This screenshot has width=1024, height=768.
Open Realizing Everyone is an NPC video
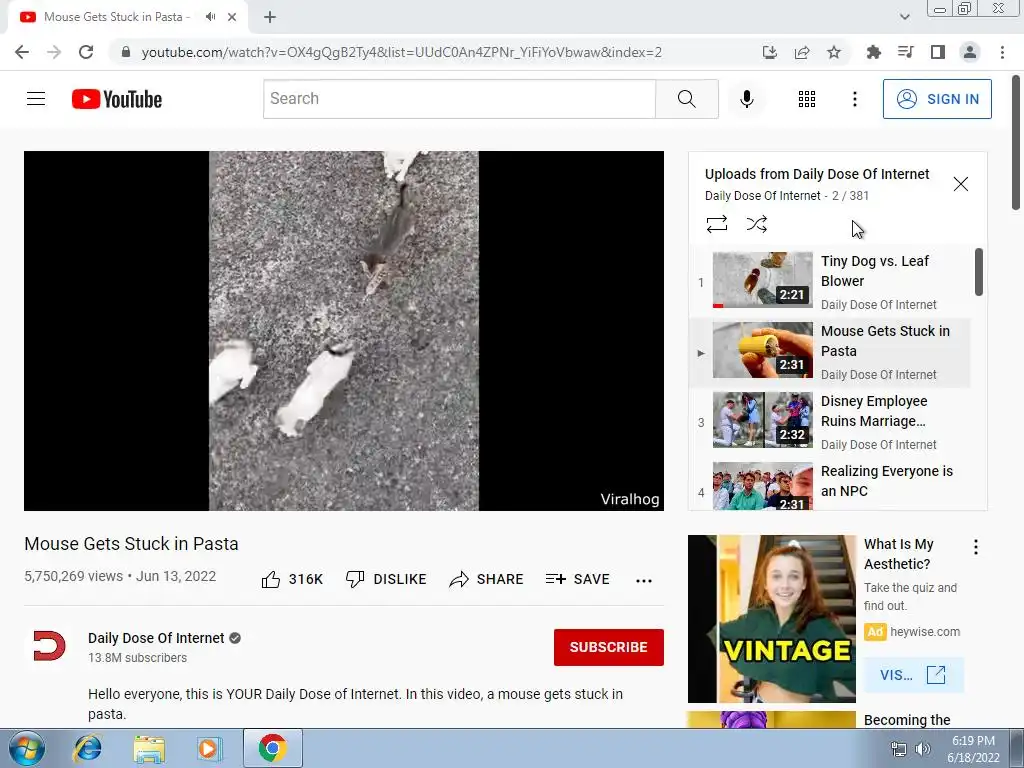click(x=829, y=485)
